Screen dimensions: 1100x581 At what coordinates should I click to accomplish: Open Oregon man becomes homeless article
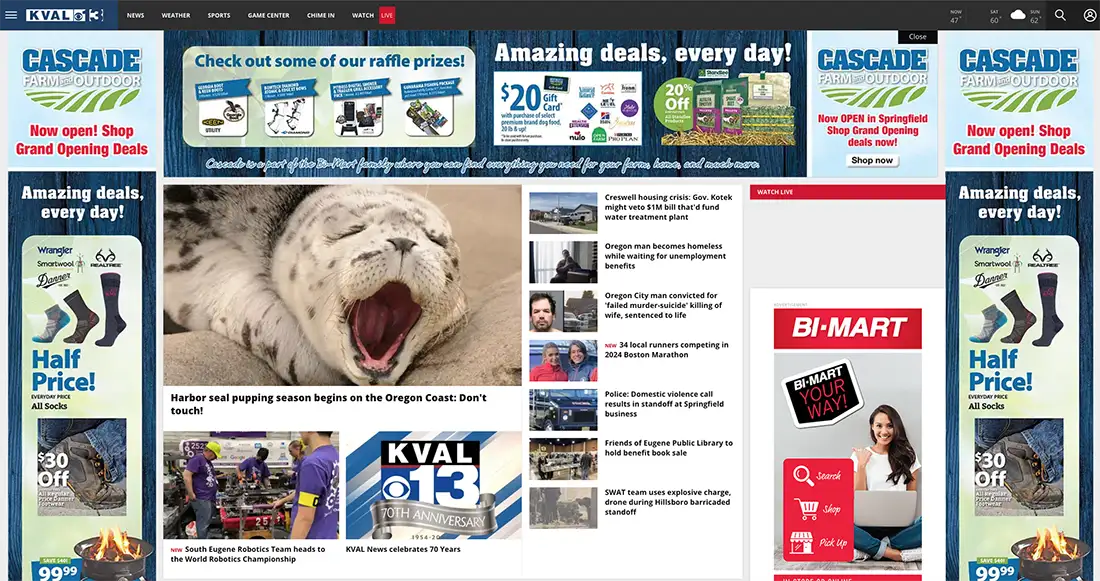click(664, 256)
